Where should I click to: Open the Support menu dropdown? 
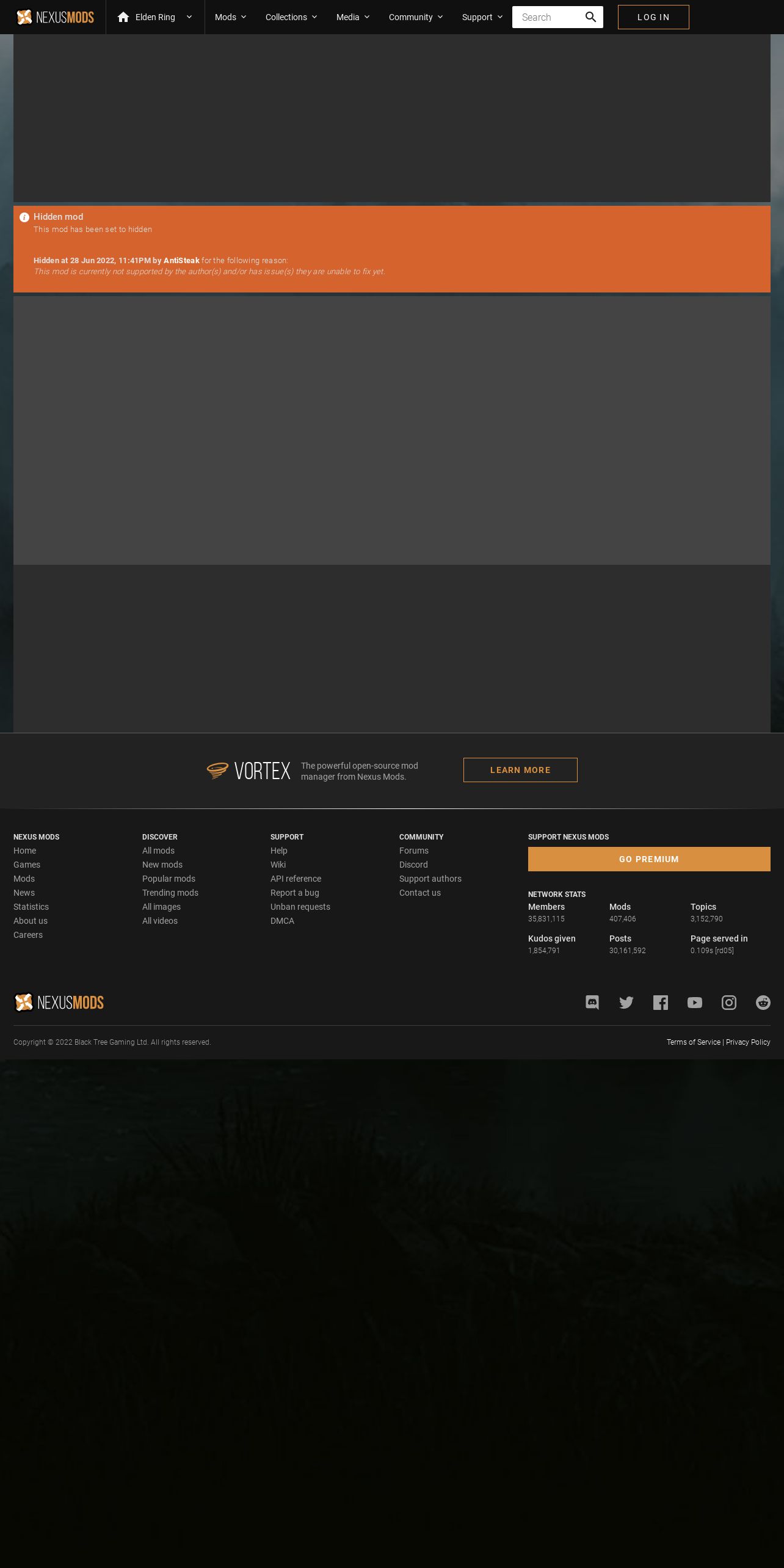pyautogui.click(x=482, y=17)
